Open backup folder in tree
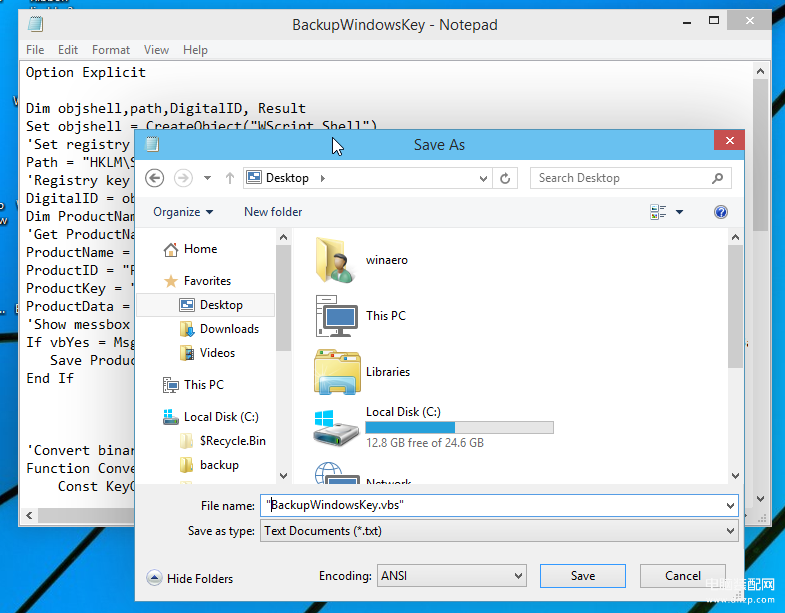 [x=209, y=465]
